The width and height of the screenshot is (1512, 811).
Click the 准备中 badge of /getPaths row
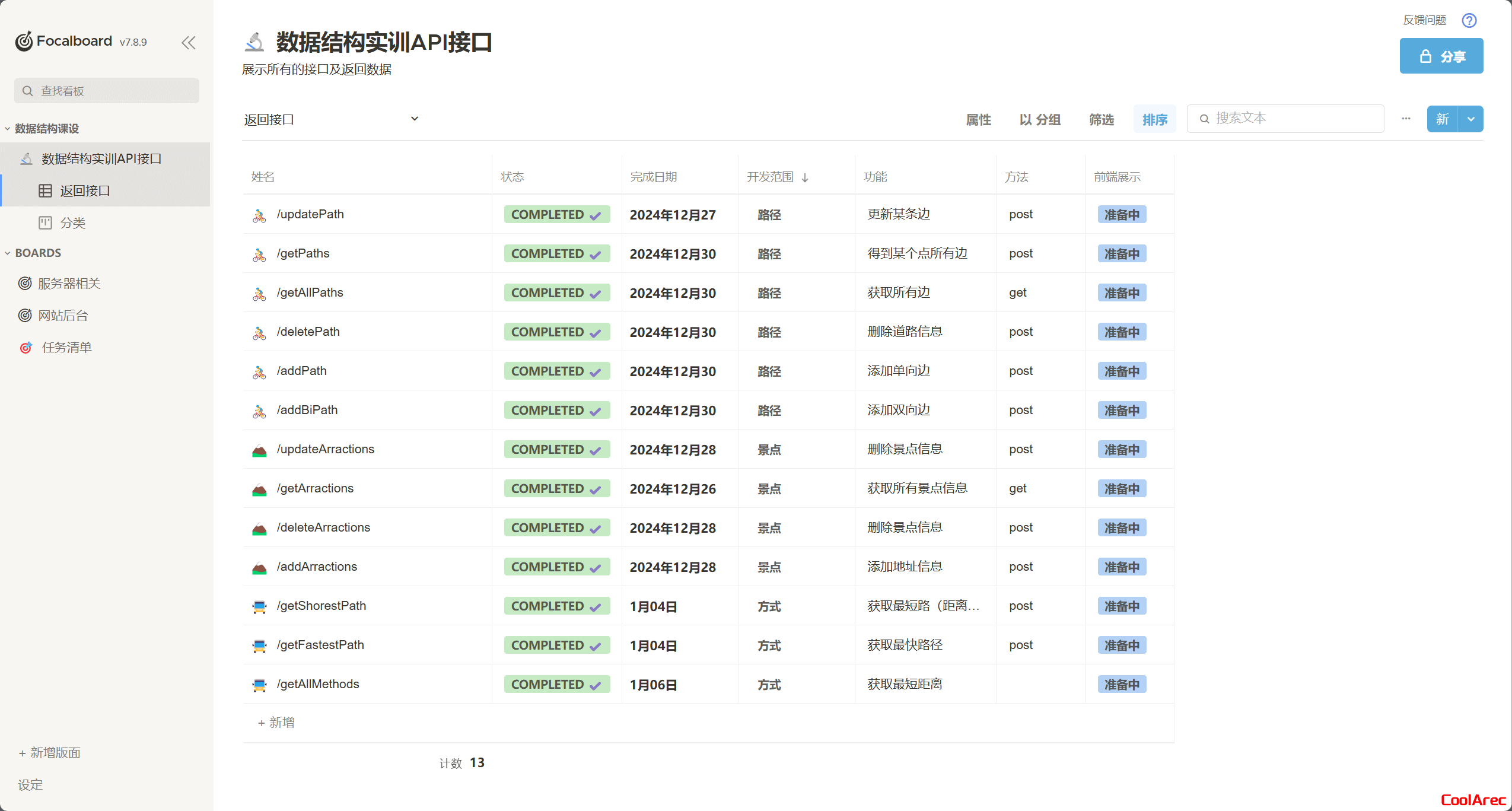pyautogui.click(x=1121, y=254)
